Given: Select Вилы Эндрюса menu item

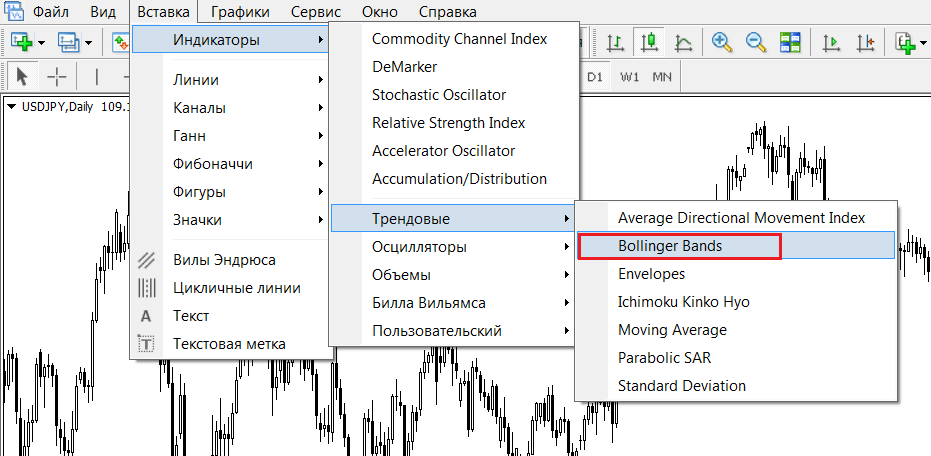Looking at the screenshot, I should (230, 259).
